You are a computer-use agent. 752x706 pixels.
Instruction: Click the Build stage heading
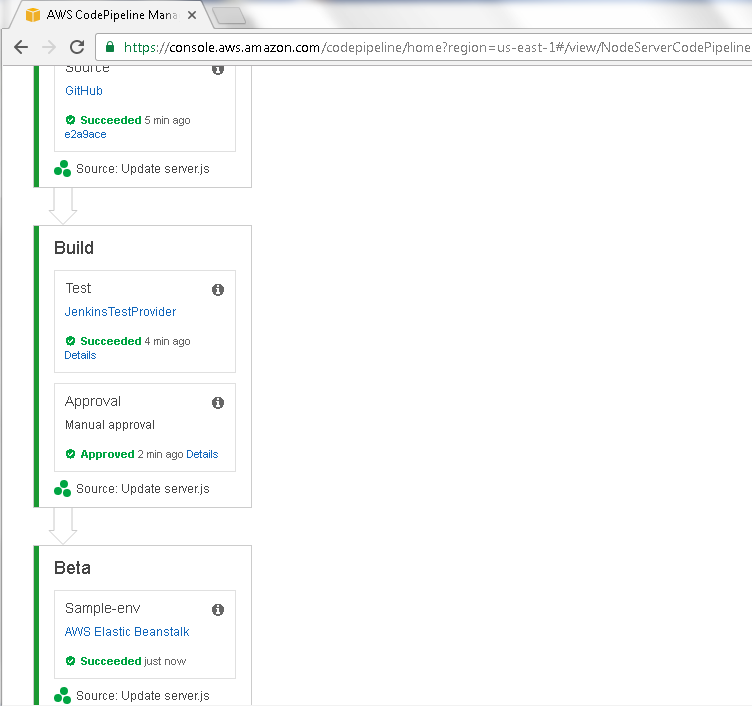[74, 248]
